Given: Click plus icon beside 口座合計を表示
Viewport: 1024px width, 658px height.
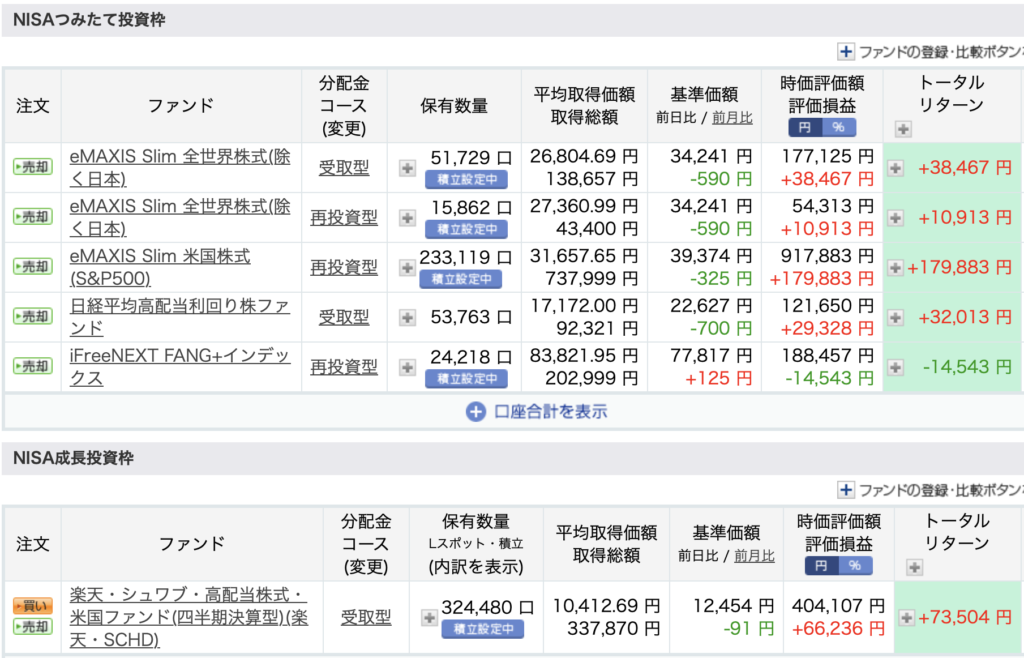Looking at the screenshot, I should pos(475,411).
